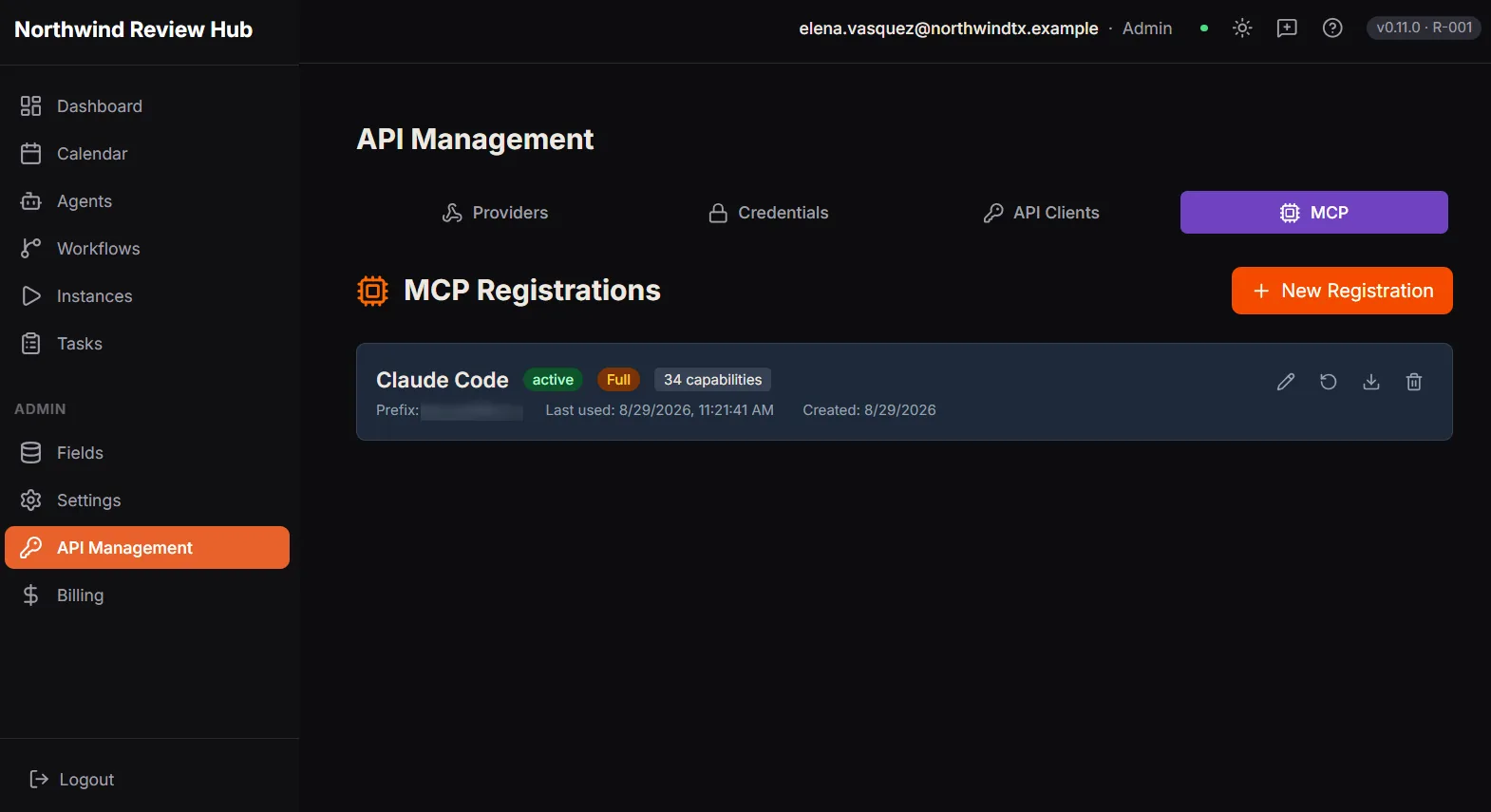Viewport: 1491px width, 812px height.
Task: Click the MCP Registrations chip icon
Action: click(x=372, y=291)
